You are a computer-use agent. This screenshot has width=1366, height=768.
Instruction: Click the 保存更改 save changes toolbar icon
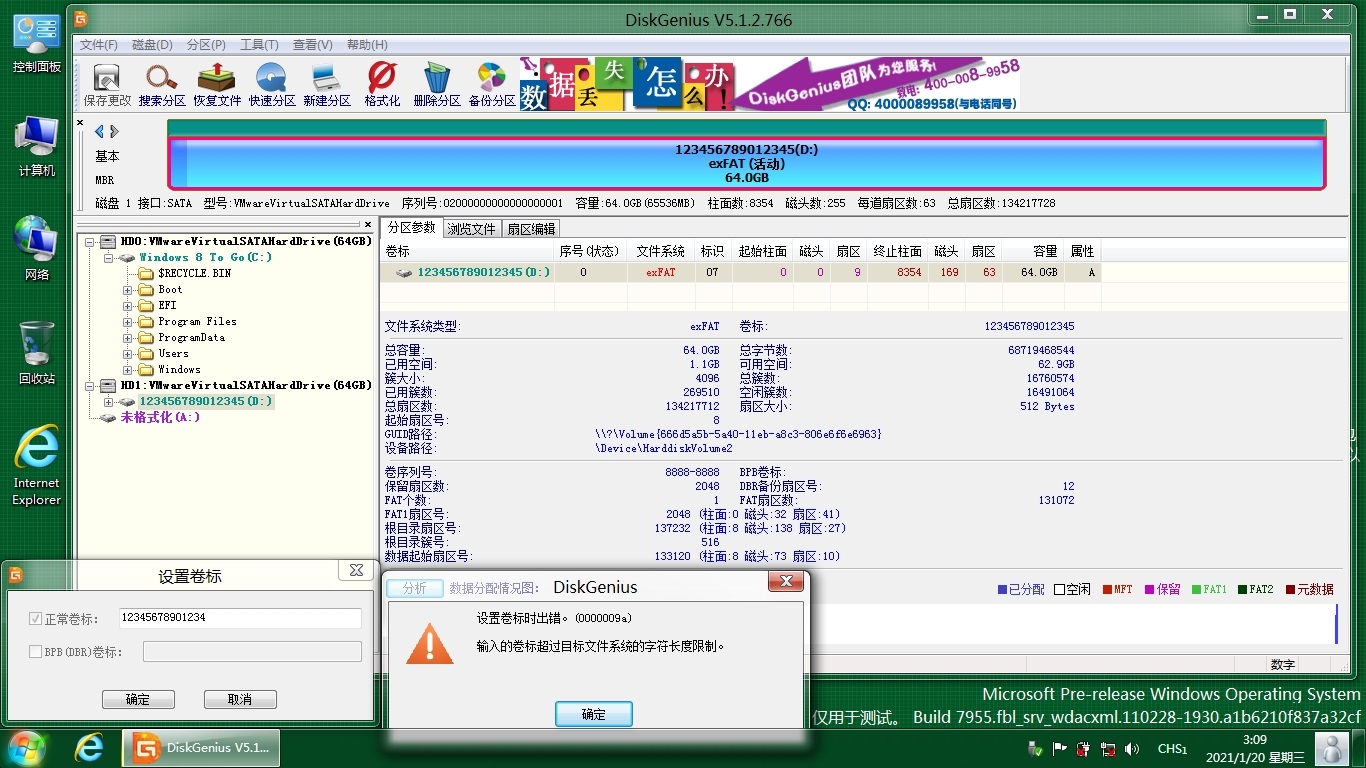(x=107, y=85)
